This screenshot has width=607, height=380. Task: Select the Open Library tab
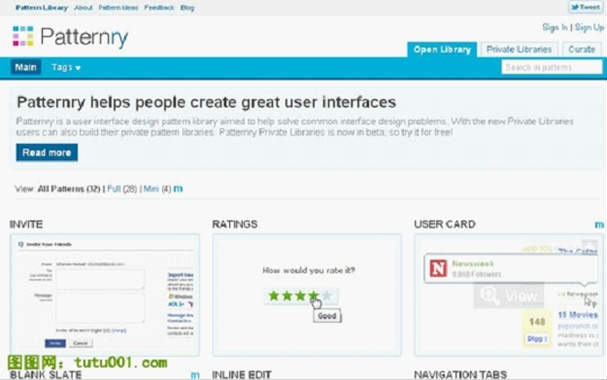point(442,50)
